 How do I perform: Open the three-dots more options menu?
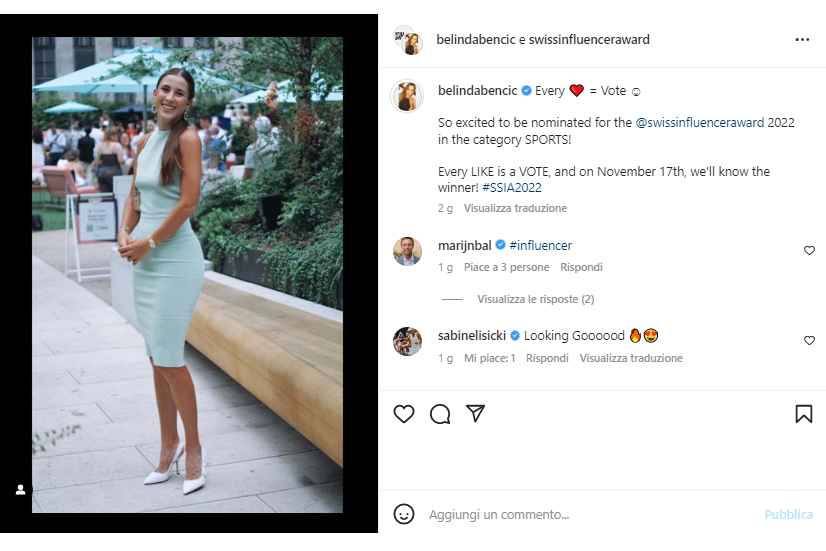802,40
